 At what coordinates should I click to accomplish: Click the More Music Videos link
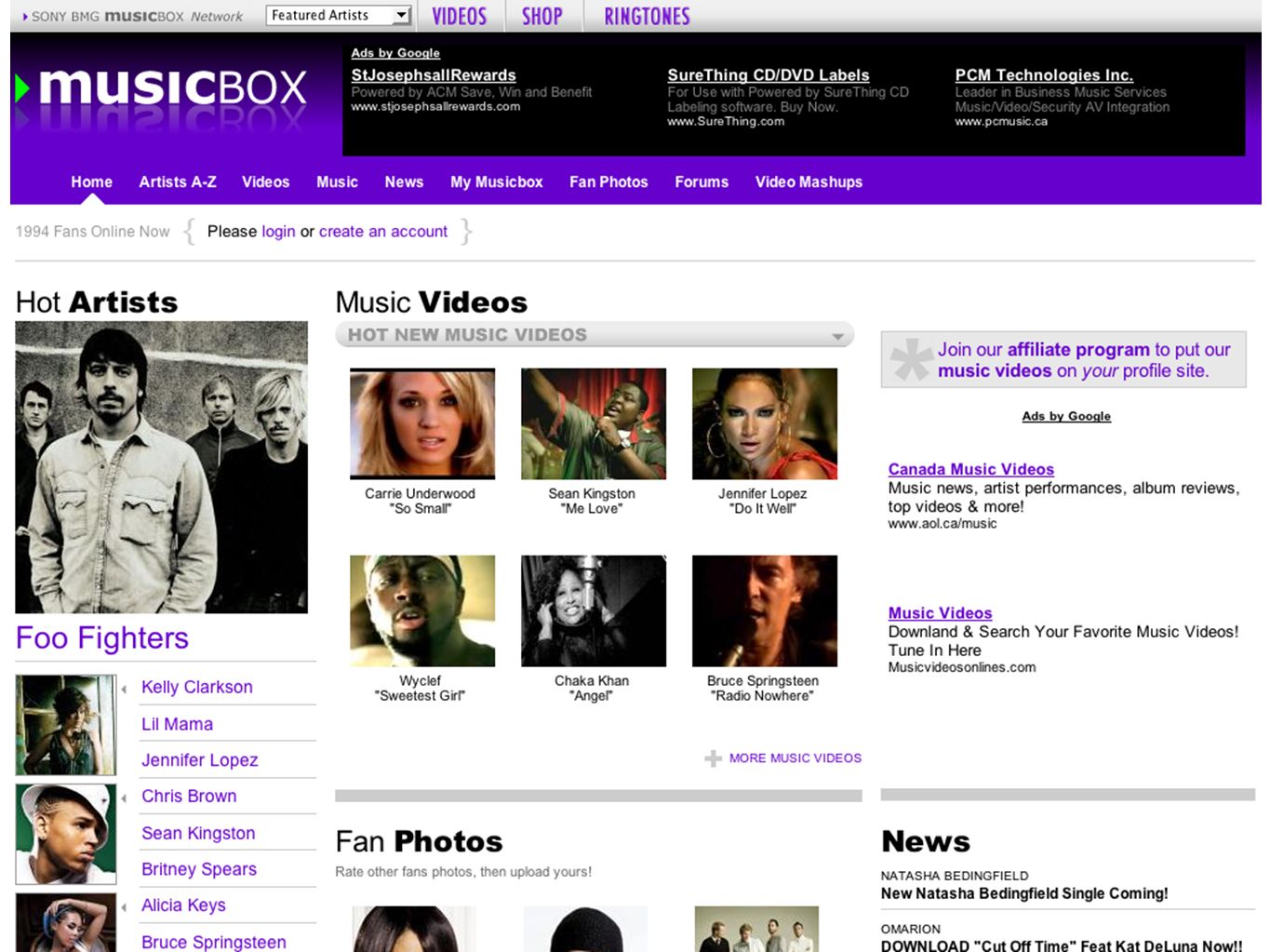tap(795, 758)
